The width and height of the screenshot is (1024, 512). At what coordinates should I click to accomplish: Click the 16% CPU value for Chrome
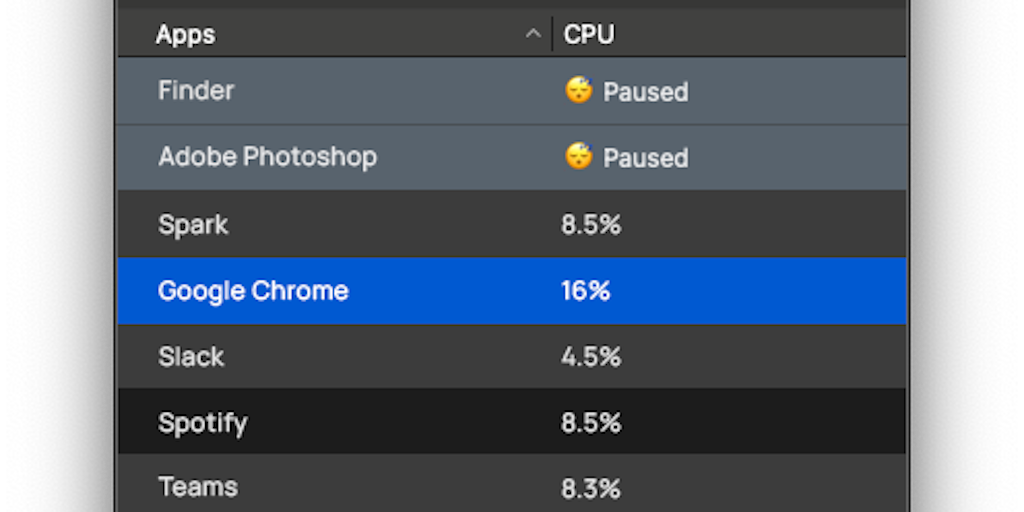(585, 291)
